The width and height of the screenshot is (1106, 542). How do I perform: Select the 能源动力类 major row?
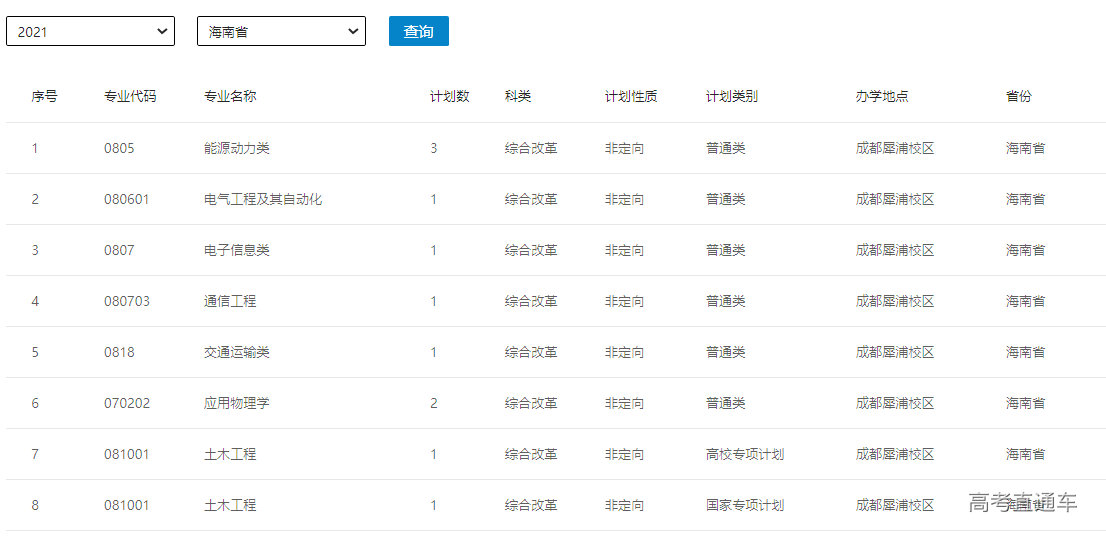coord(237,148)
